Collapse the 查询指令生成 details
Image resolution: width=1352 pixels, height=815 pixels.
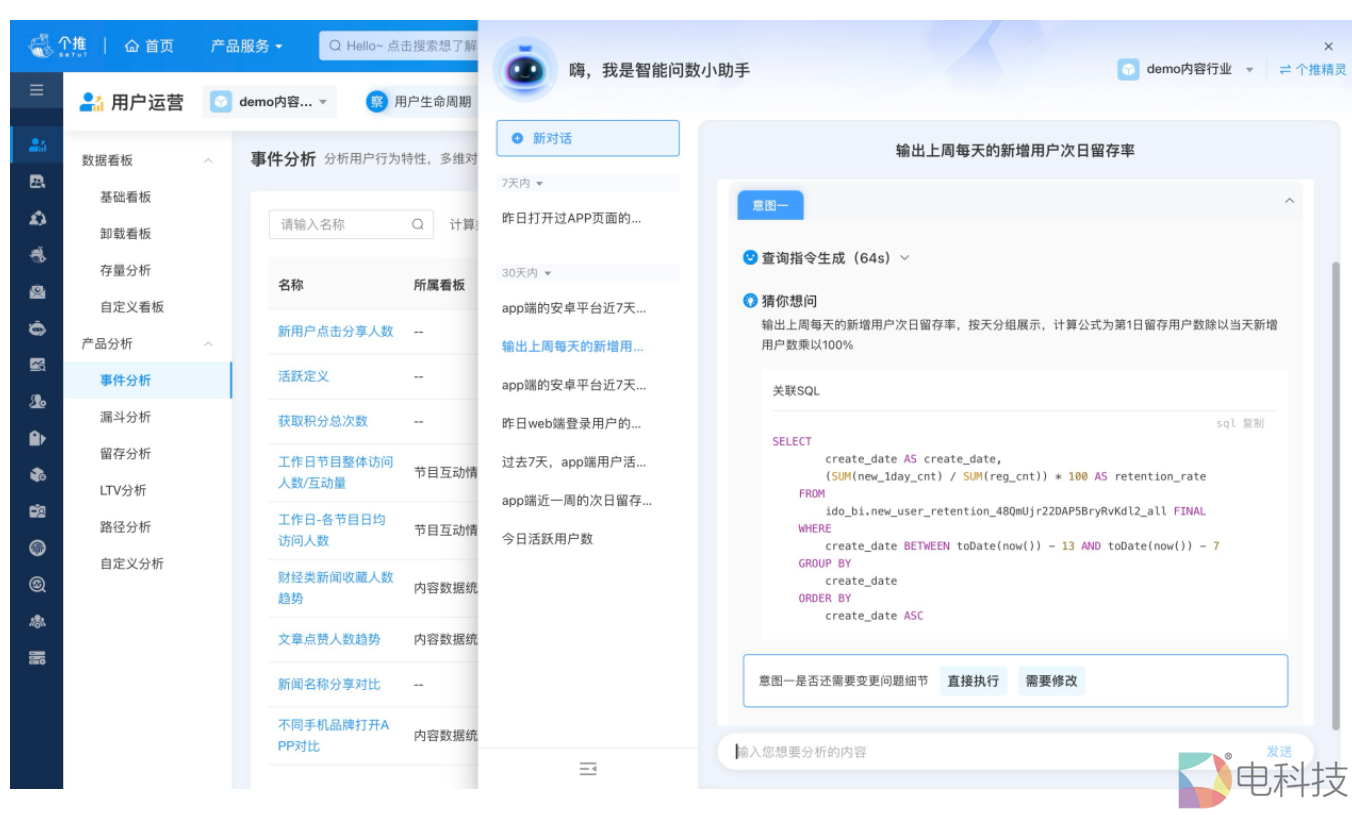pos(905,257)
